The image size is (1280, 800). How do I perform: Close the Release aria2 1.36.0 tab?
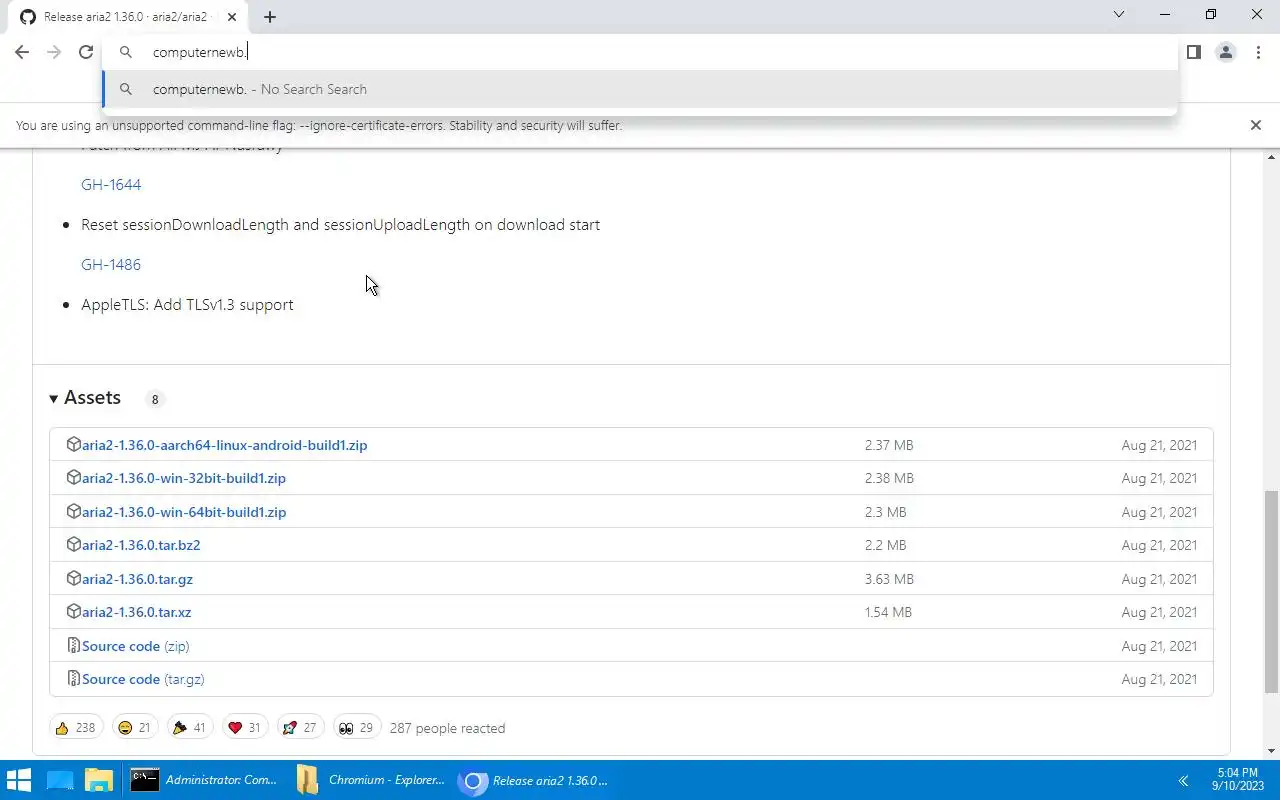tap(232, 17)
